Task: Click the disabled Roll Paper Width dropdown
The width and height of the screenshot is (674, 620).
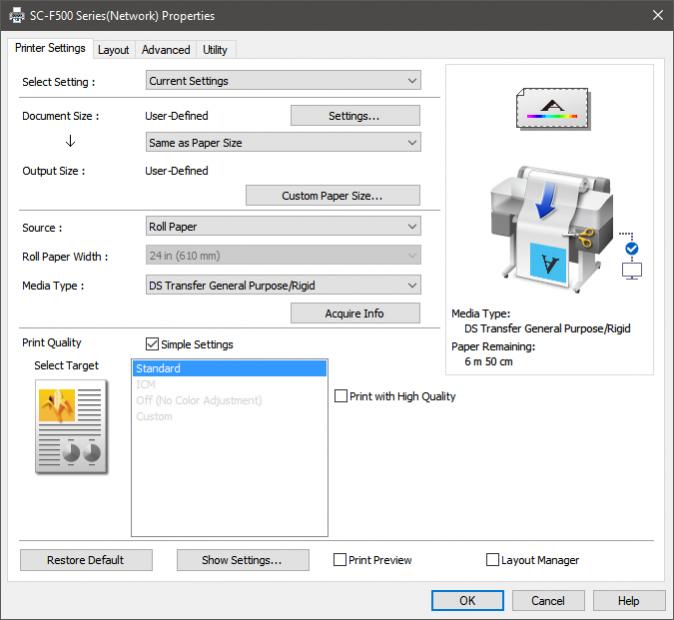Action: point(283,255)
